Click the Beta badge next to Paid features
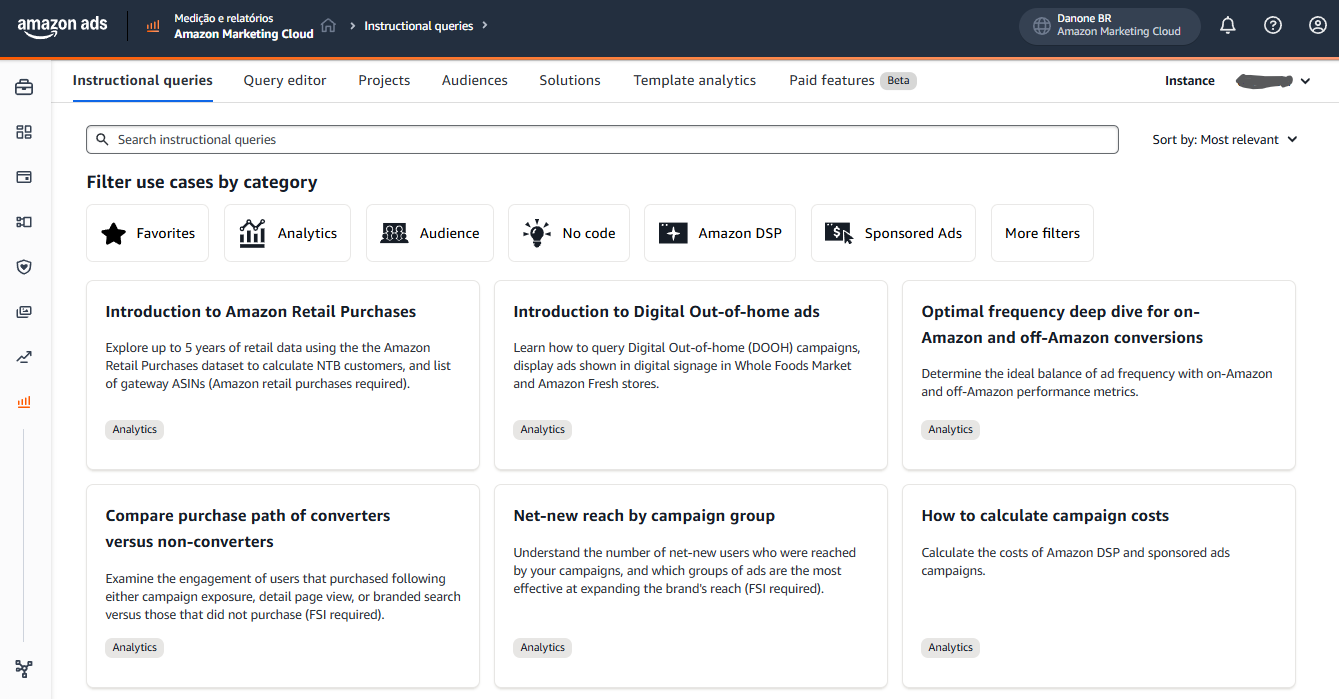This screenshot has width=1339, height=699. [898, 81]
